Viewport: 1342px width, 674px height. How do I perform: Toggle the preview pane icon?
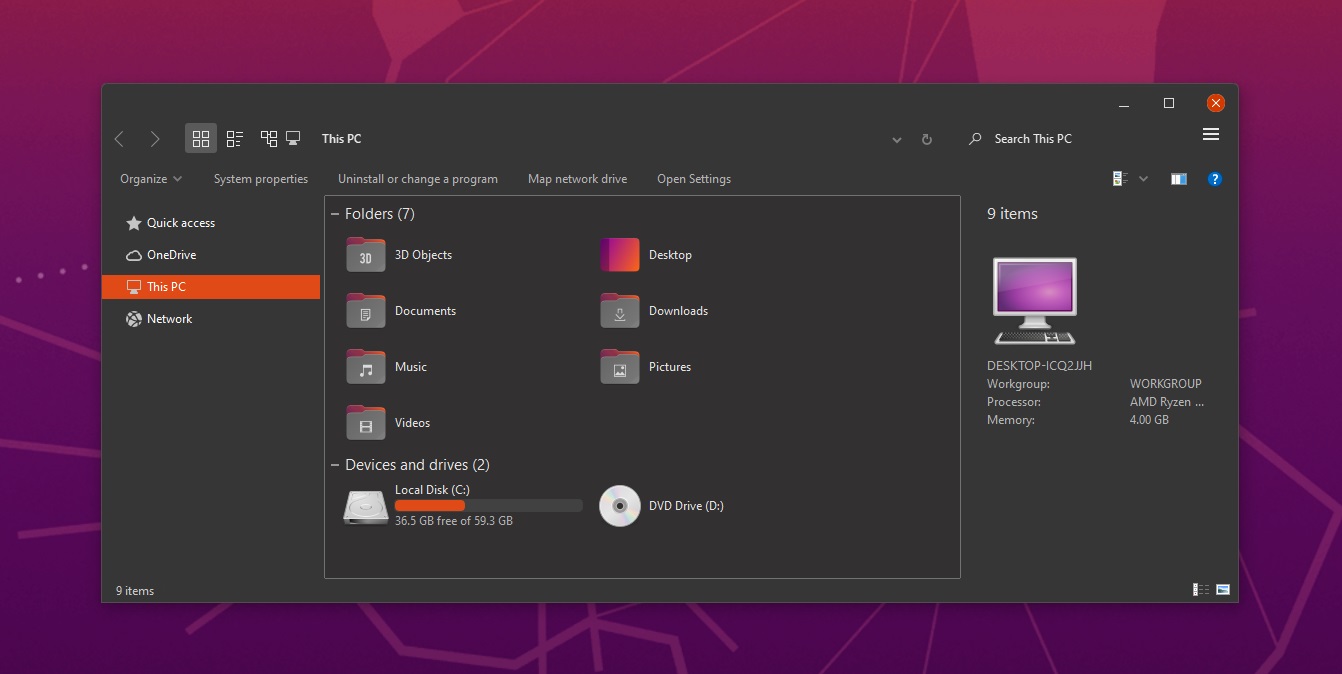point(1178,178)
